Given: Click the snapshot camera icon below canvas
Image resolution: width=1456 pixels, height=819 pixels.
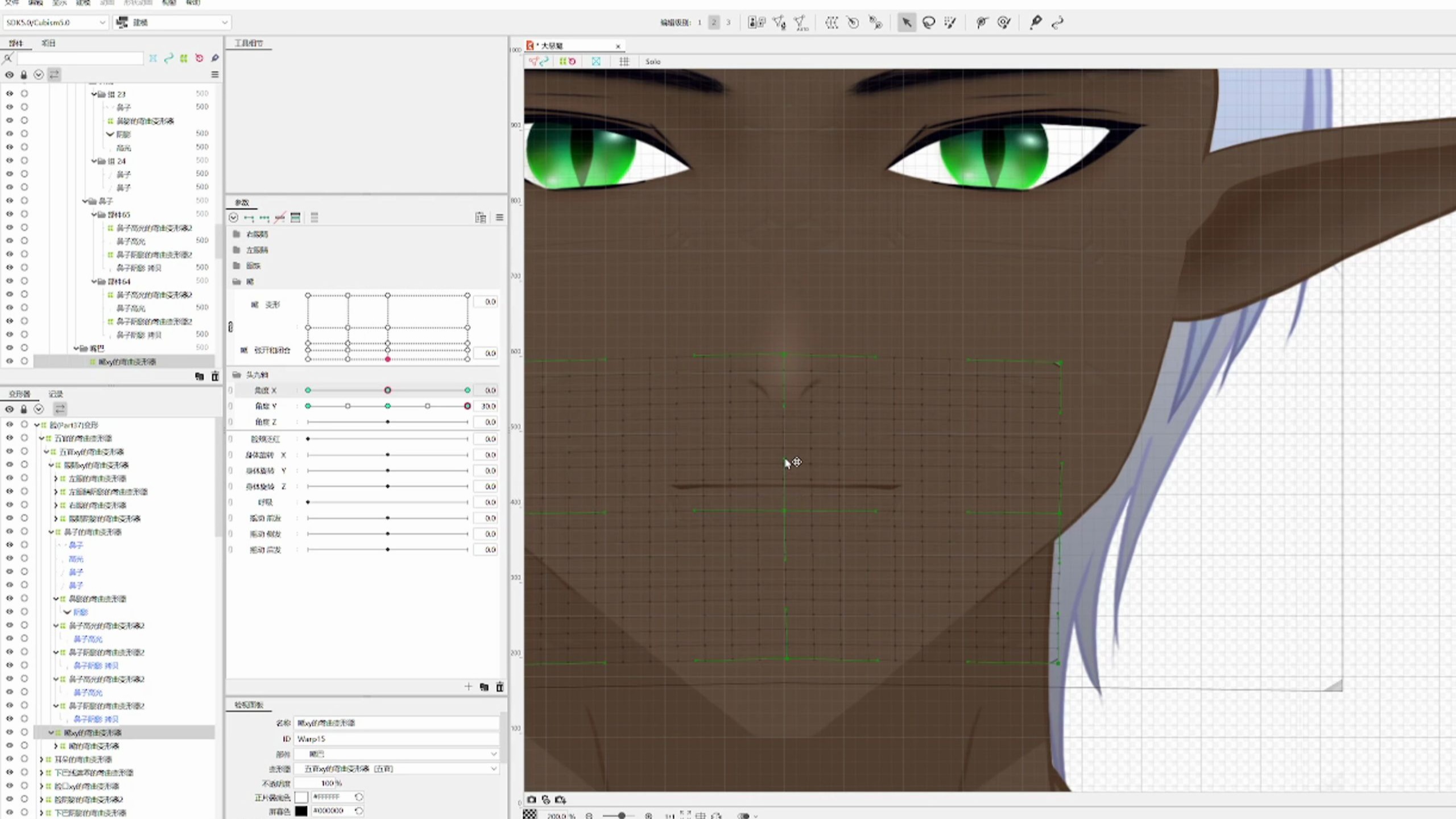Looking at the screenshot, I should (x=531, y=800).
